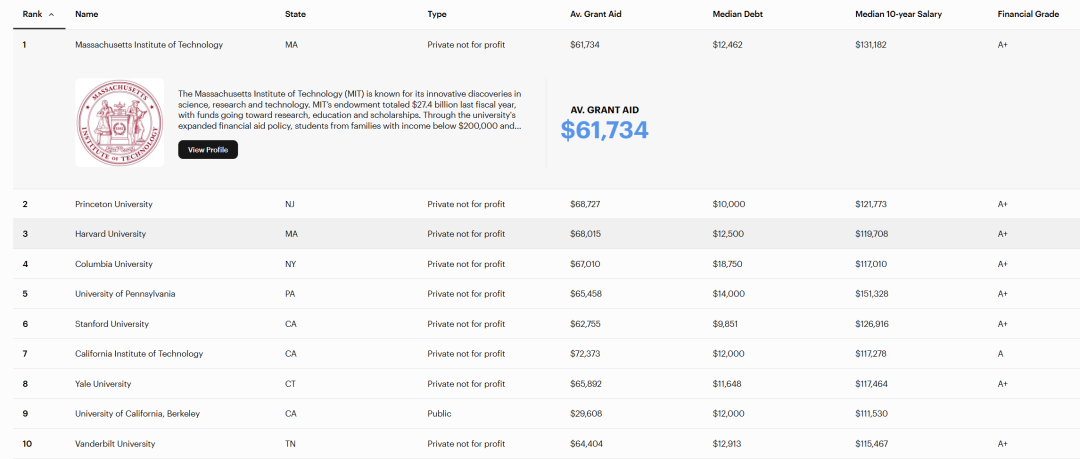Click Princeton's $10,000 median debt cell
The image size is (1080, 459).
(x=729, y=204)
